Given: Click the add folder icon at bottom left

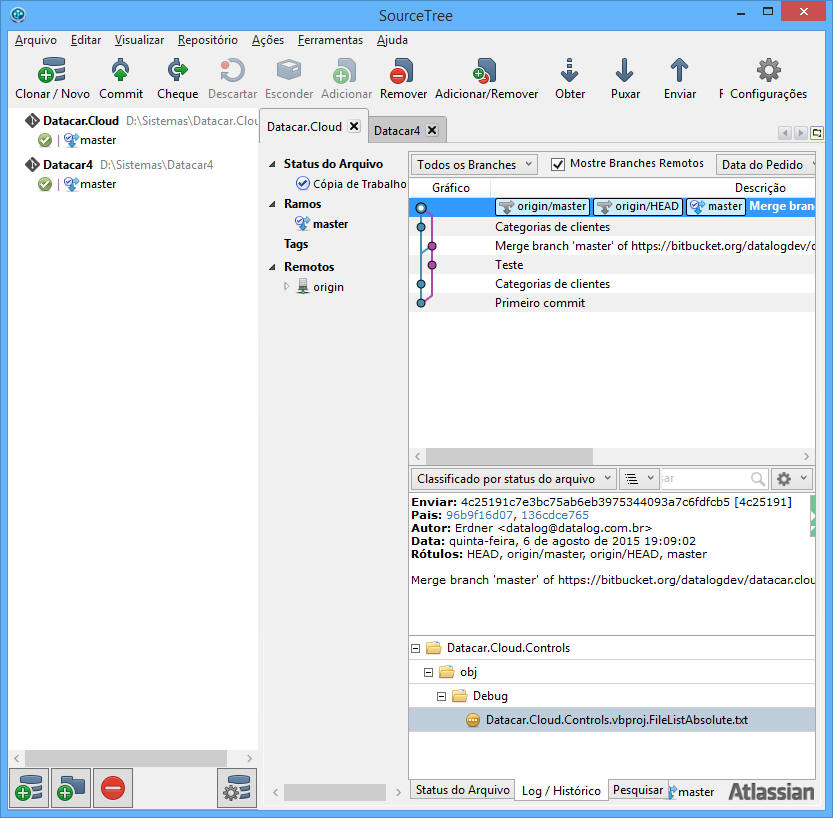Looking at the screenshot, I should tap(72, 788).
